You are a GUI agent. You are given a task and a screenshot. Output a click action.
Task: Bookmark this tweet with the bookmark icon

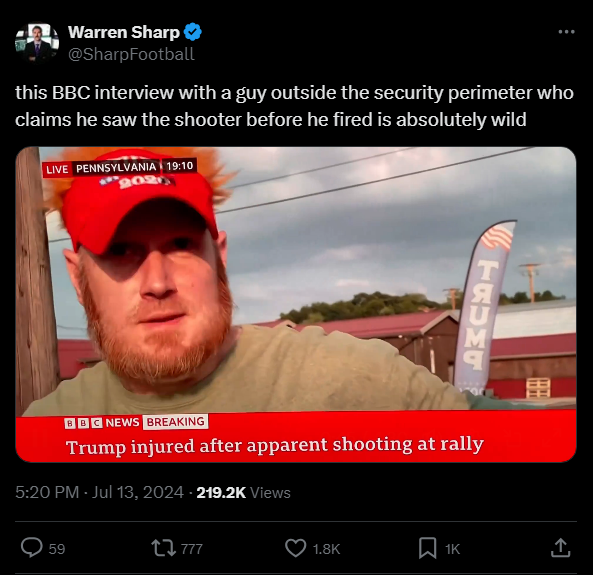point(428,548)
